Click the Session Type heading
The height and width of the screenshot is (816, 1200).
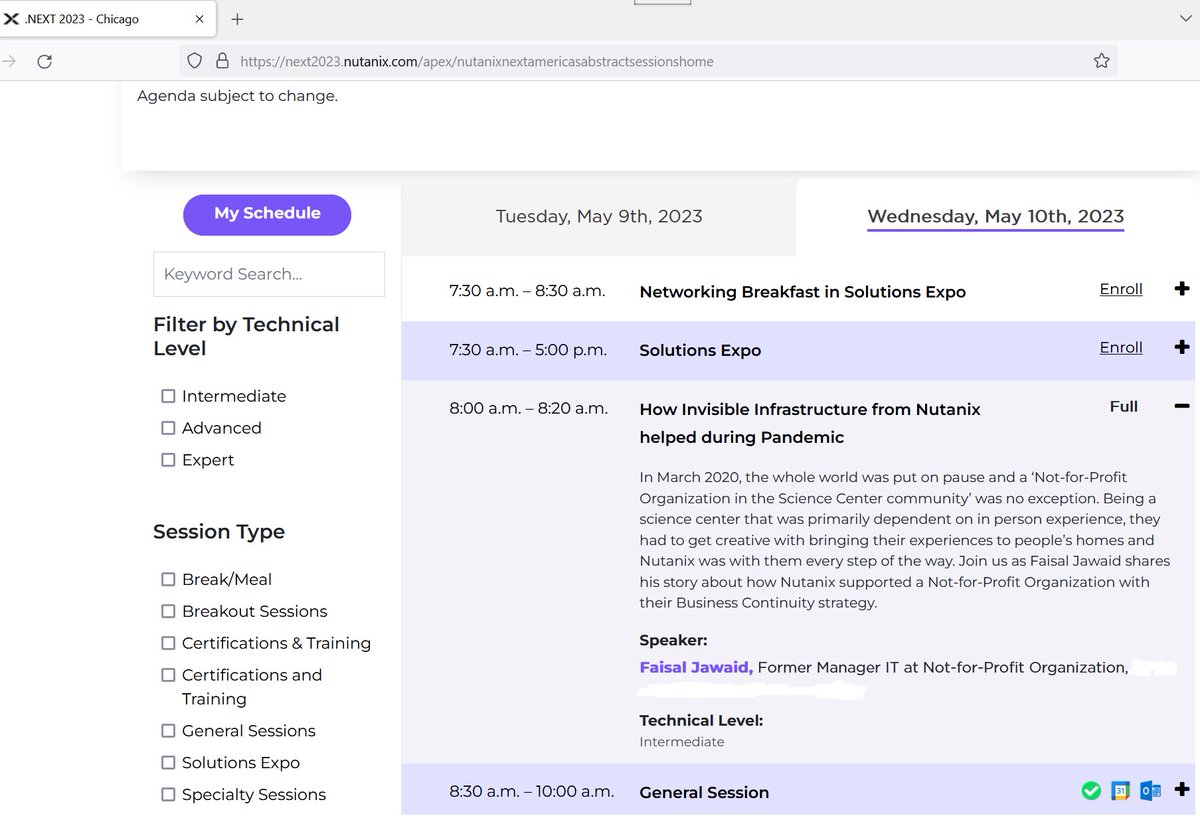point(219,532)
